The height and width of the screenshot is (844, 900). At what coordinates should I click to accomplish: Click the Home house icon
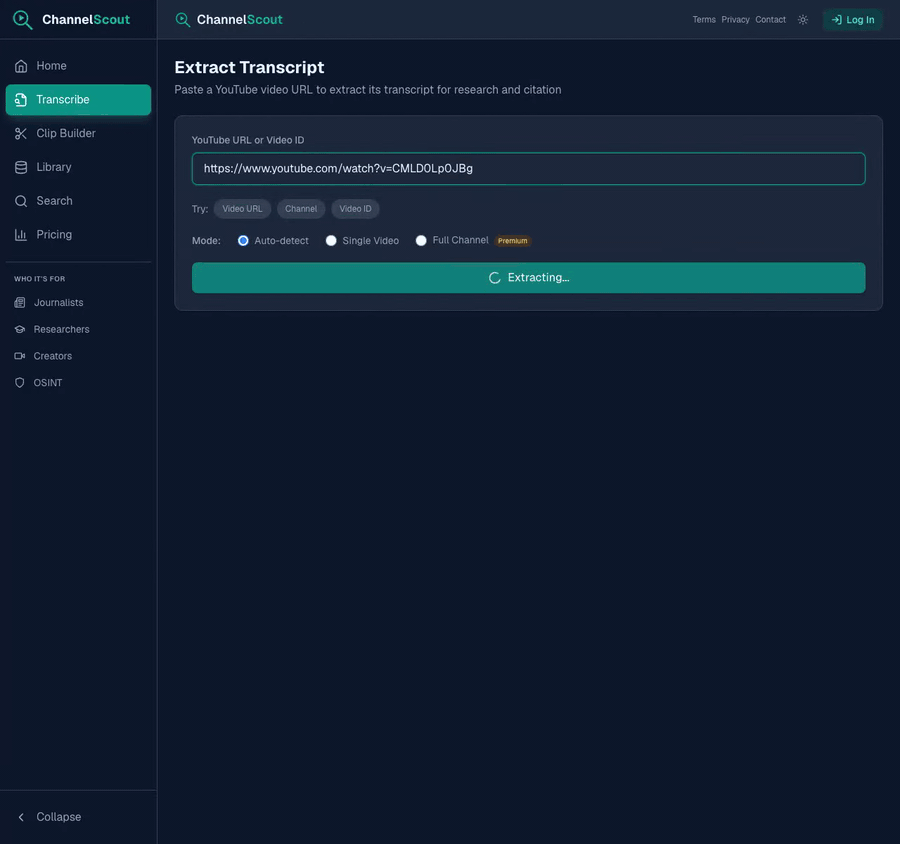(x=21, y=66)
